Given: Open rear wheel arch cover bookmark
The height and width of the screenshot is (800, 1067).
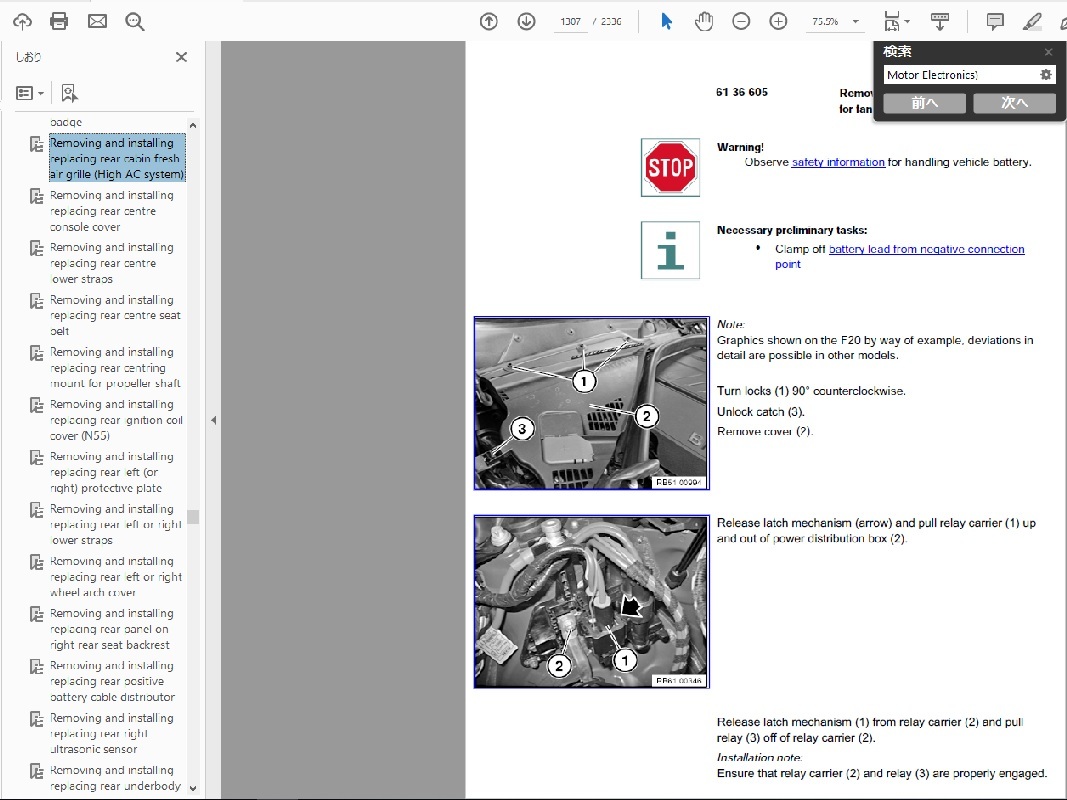Looking at the screenshot, I should tap(116, 577).
